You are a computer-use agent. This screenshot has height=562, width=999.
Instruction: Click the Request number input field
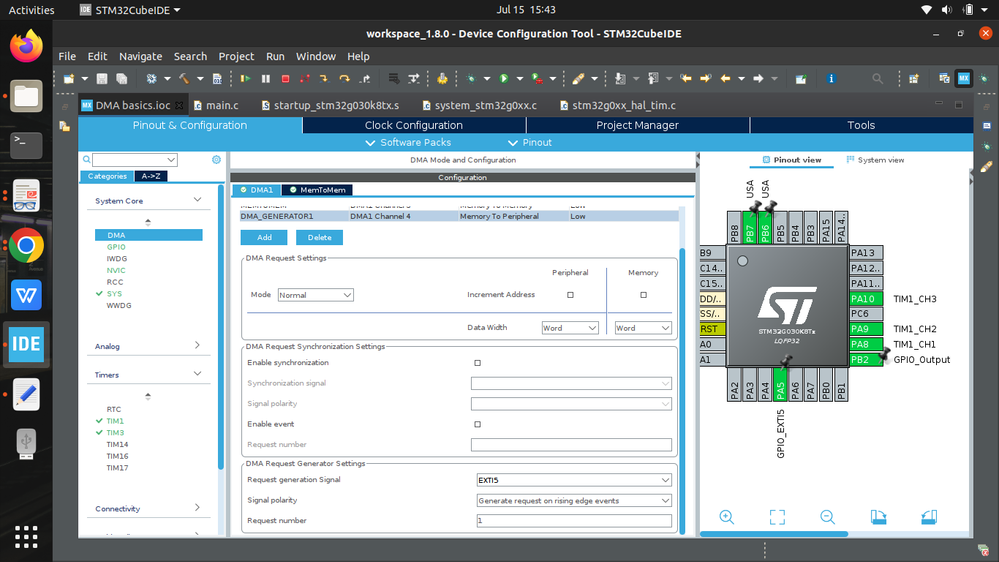click(x=574, y=521)
